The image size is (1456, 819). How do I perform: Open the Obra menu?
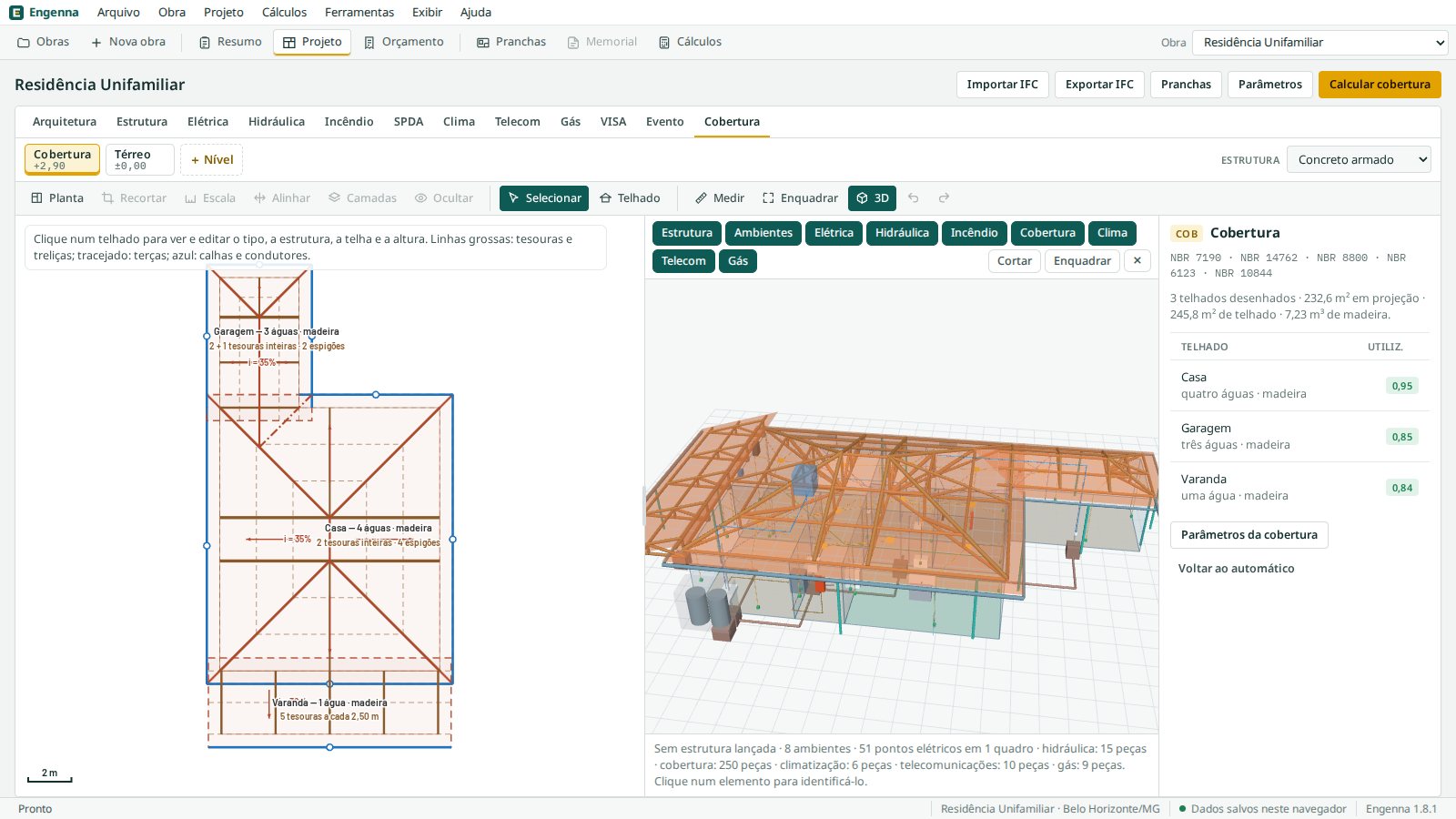pos(171,13)
